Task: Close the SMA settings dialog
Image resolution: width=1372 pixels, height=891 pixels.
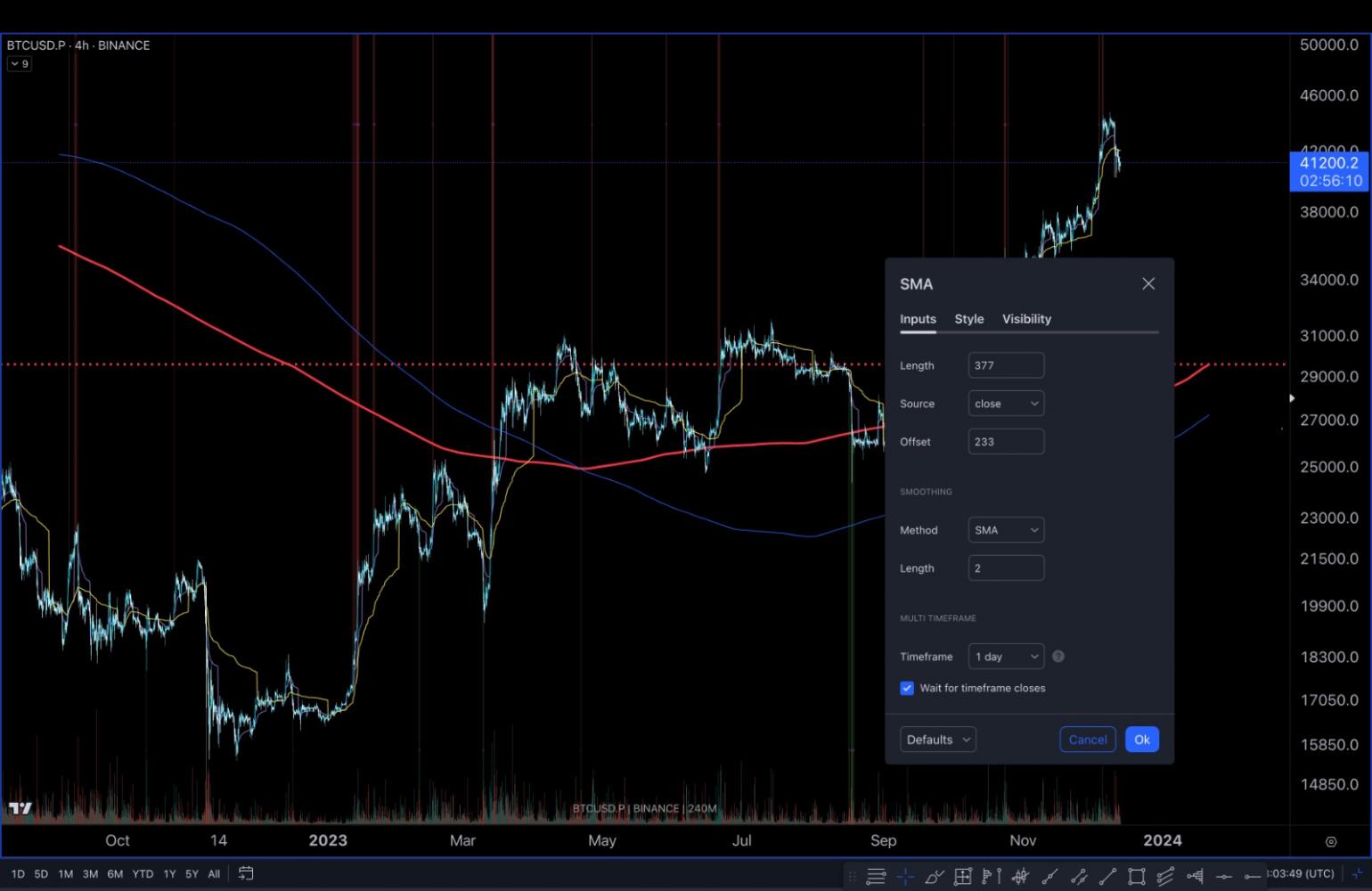Action: click(1148, 283)
